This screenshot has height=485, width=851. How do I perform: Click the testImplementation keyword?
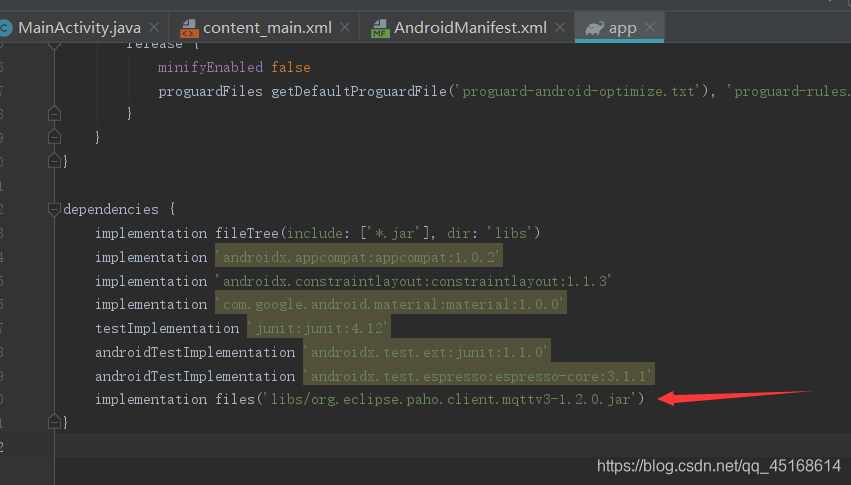(x=167, y=328)
